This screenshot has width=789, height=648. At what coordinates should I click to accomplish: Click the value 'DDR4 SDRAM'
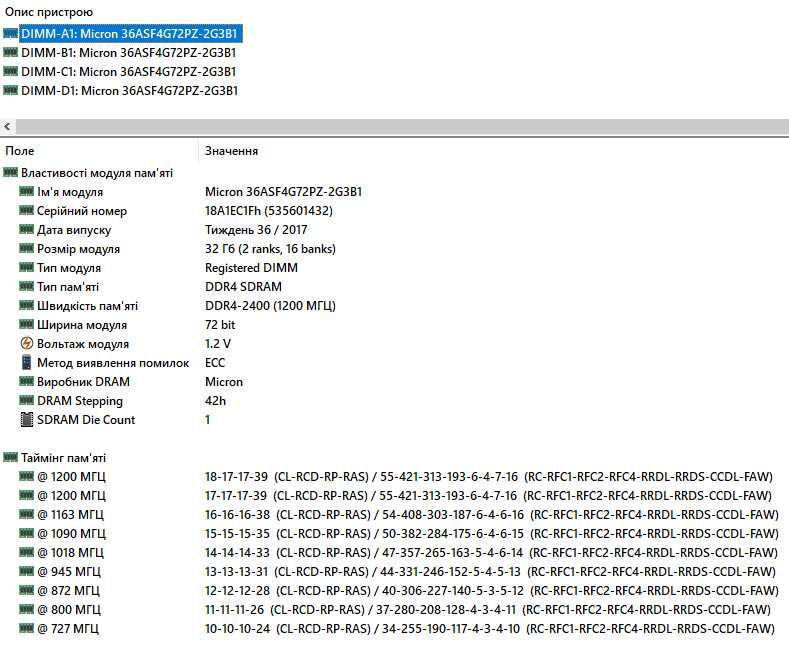tap(243, 287)
